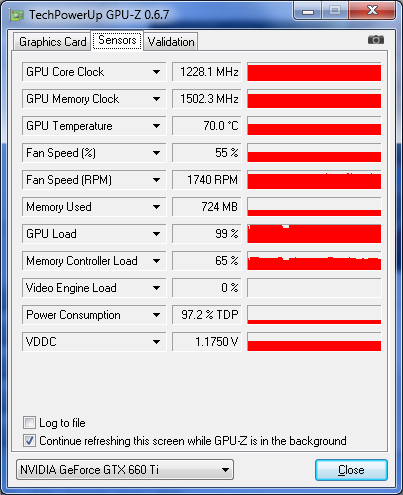This screenshot has width=403, height=495.
Task: Expand the Power Consumption dropdown
Action: tap(156, 315)
